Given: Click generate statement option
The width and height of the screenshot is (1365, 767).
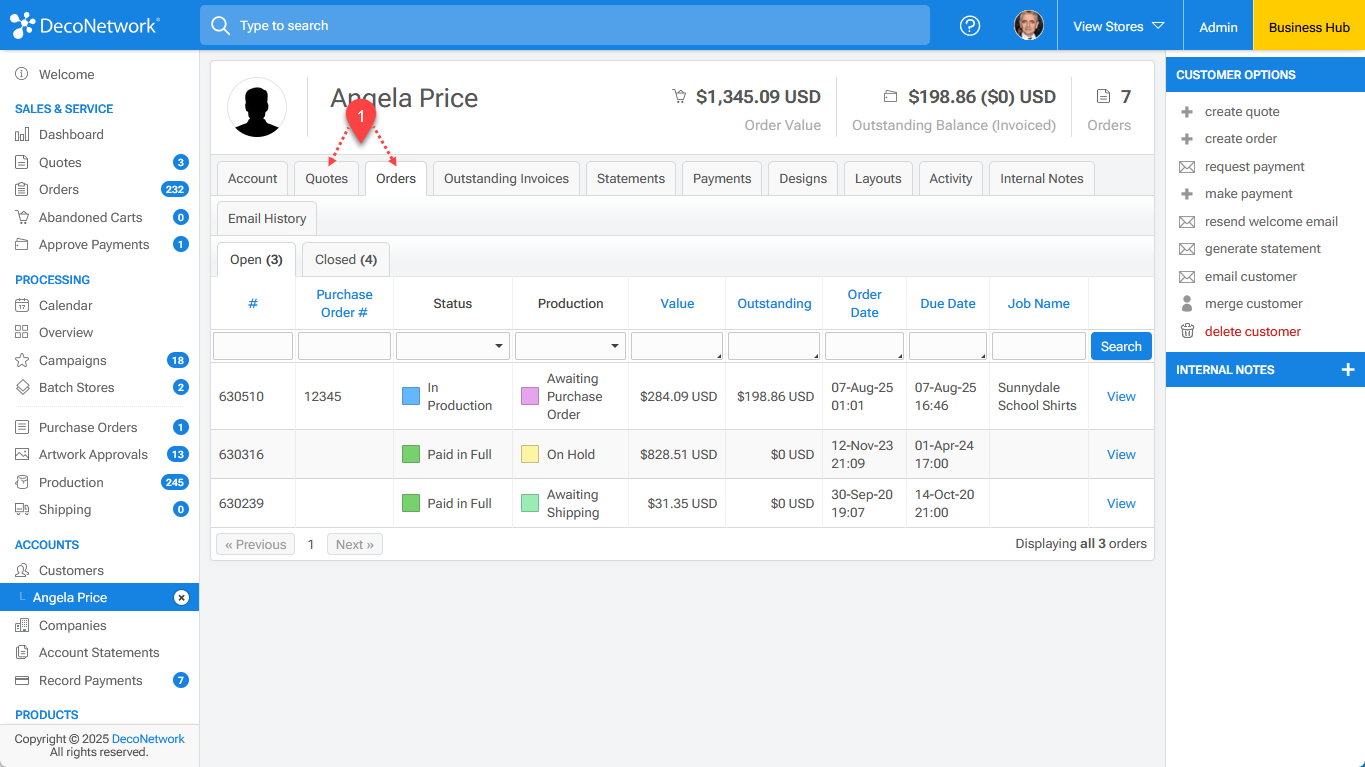Looking at the screenshot, I should coord(1262,248).
